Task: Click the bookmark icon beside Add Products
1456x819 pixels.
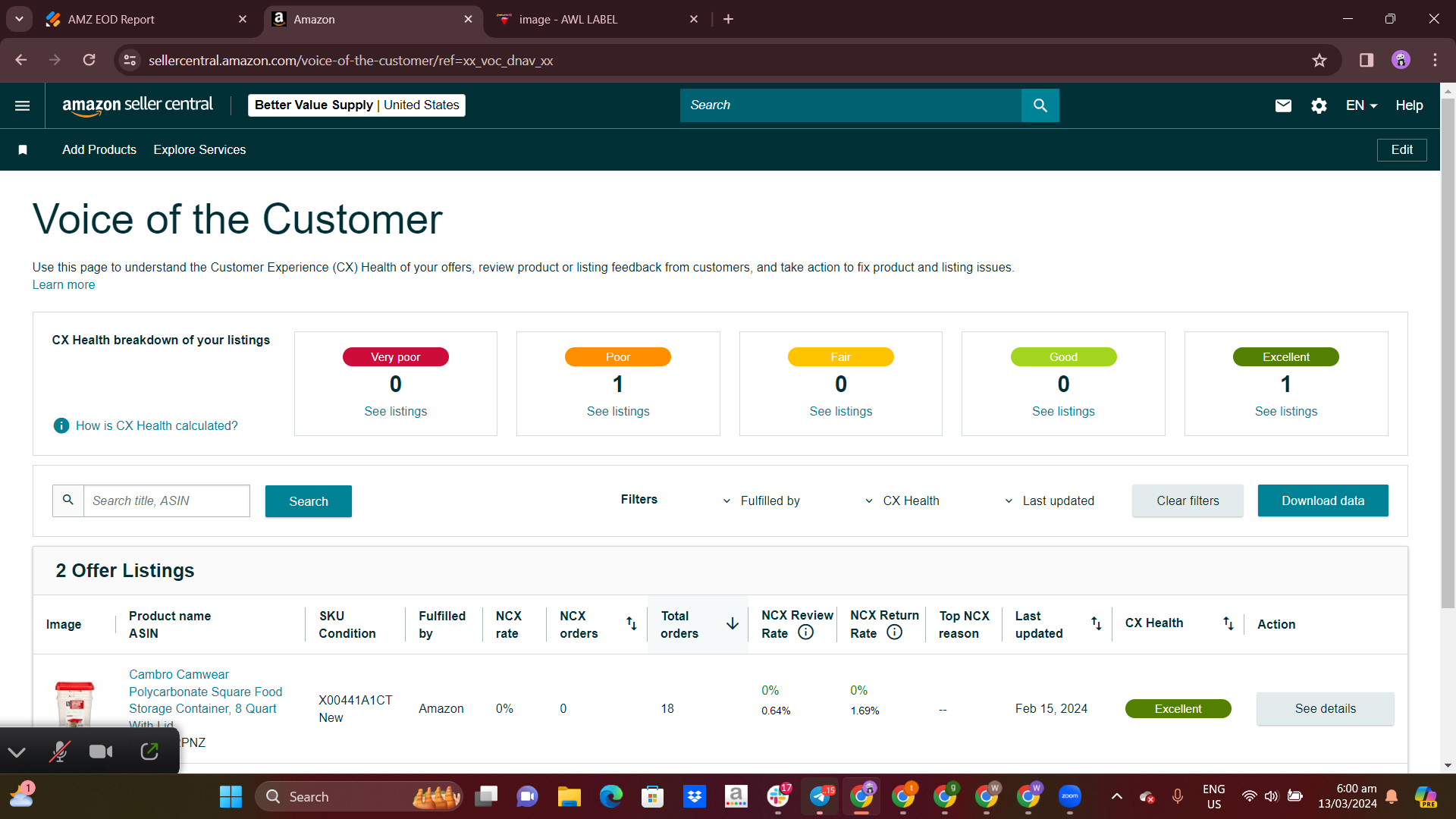Action: pos(23,150)
